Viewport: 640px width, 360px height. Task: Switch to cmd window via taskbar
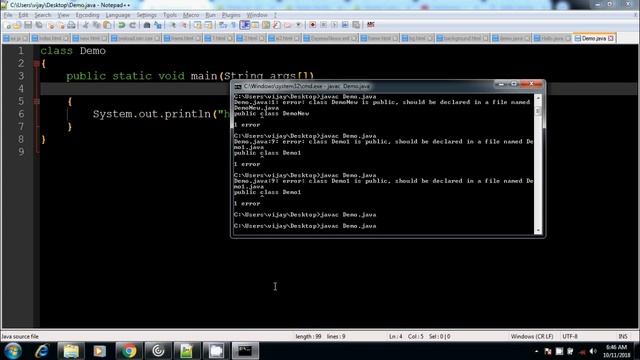pyautogui.click(x=245, y=351)
